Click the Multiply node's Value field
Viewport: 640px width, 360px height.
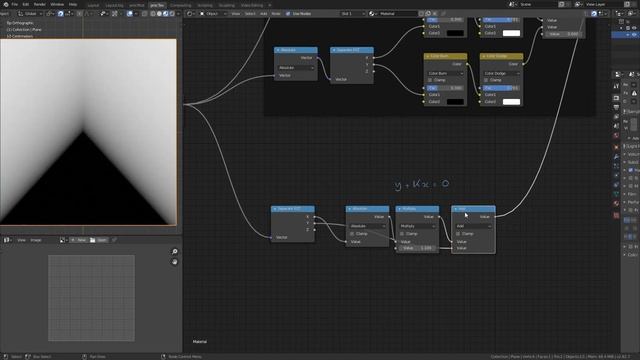[417, 248]
